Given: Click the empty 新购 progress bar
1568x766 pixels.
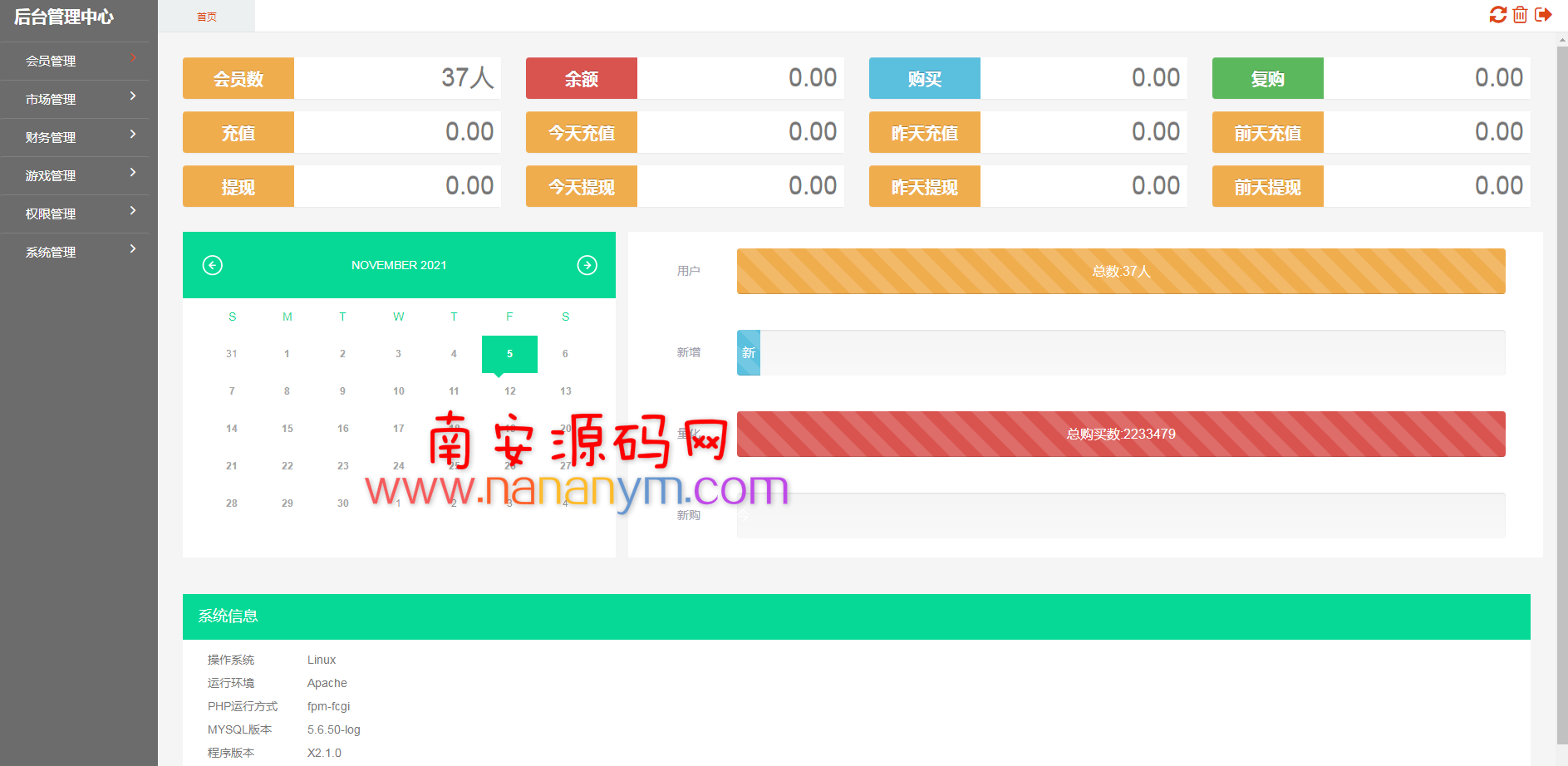Looking at the screenshot, I should pyautogui.click(x=1121, y=515).
